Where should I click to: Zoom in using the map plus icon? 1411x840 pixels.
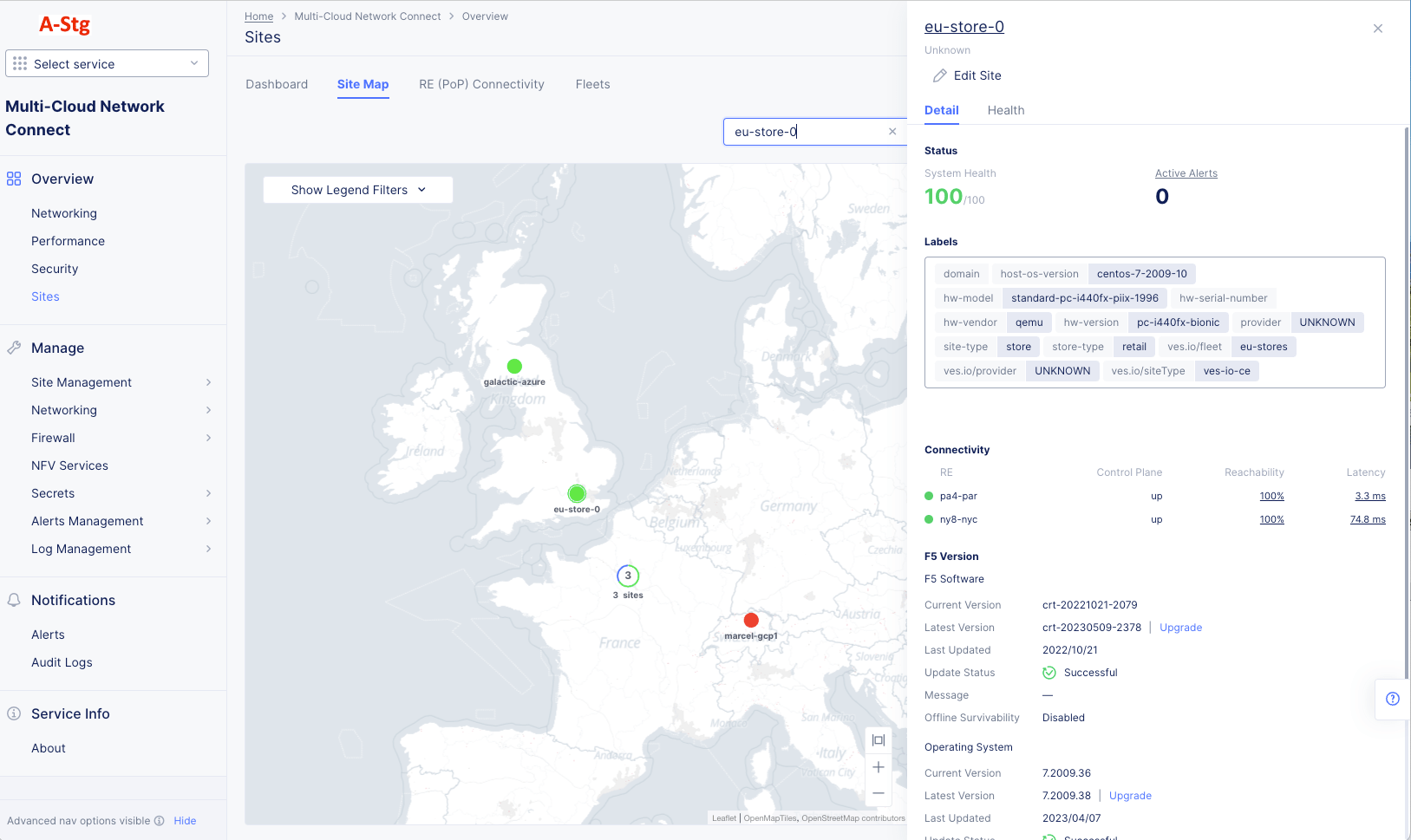point(878,766)
